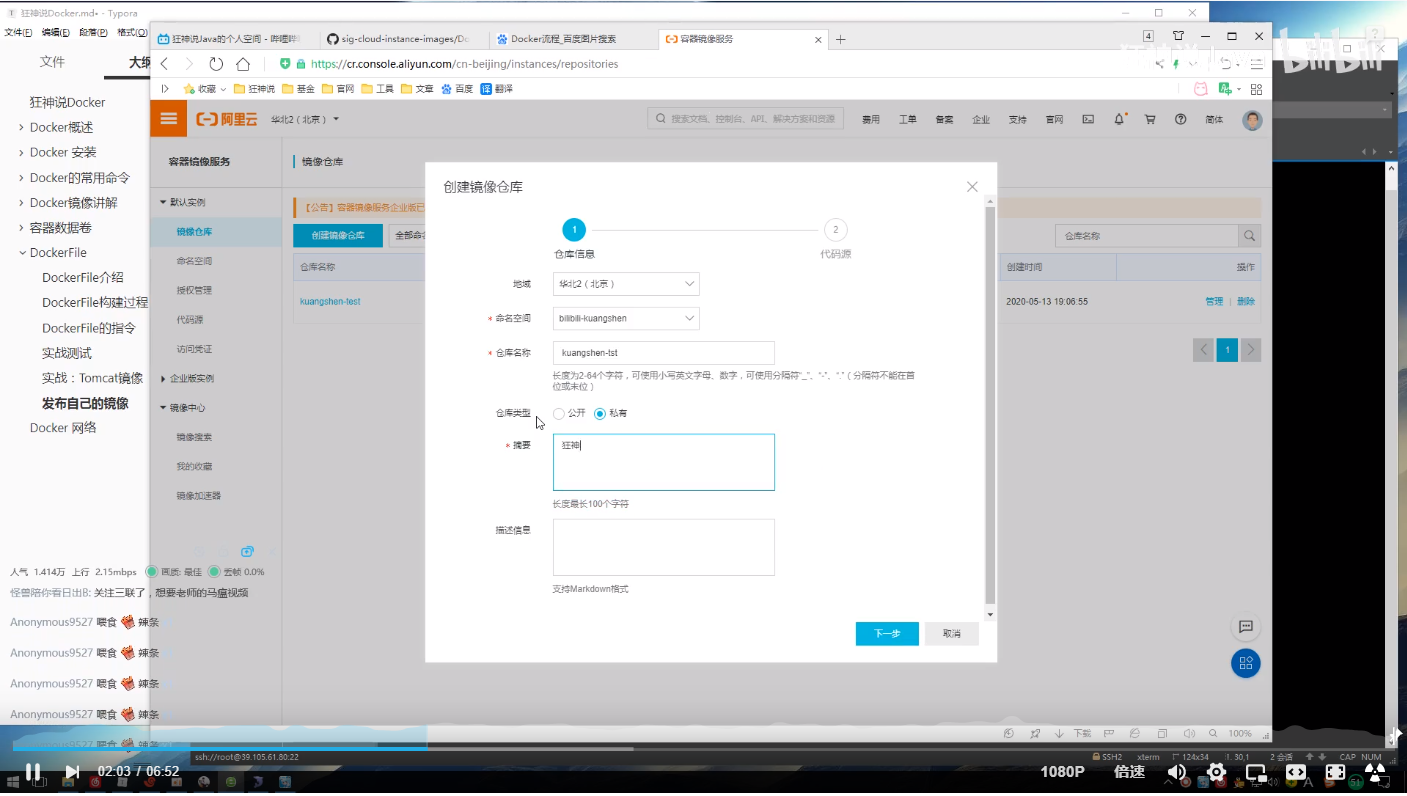Focus the 摘要 text area
The width and height of the screenshot is (1407, 796).
663,462
